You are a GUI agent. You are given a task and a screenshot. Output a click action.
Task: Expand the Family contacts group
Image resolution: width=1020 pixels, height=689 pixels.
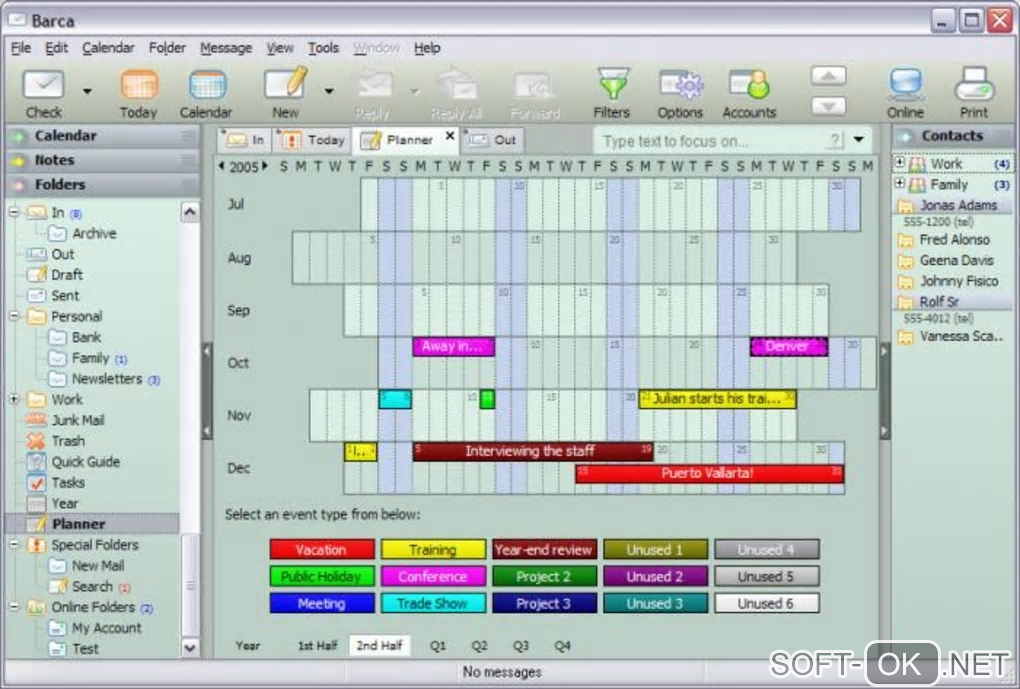[899, 183]
